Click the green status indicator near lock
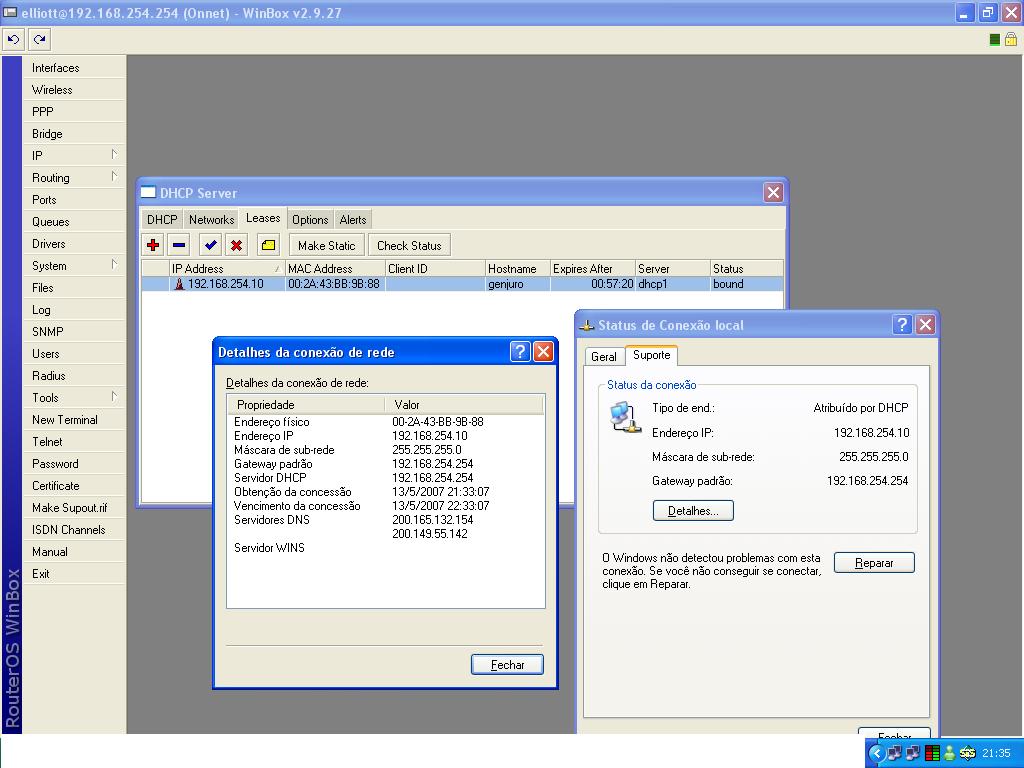The height and width of the screenshot is (768, 1024). tap(995, 40)
